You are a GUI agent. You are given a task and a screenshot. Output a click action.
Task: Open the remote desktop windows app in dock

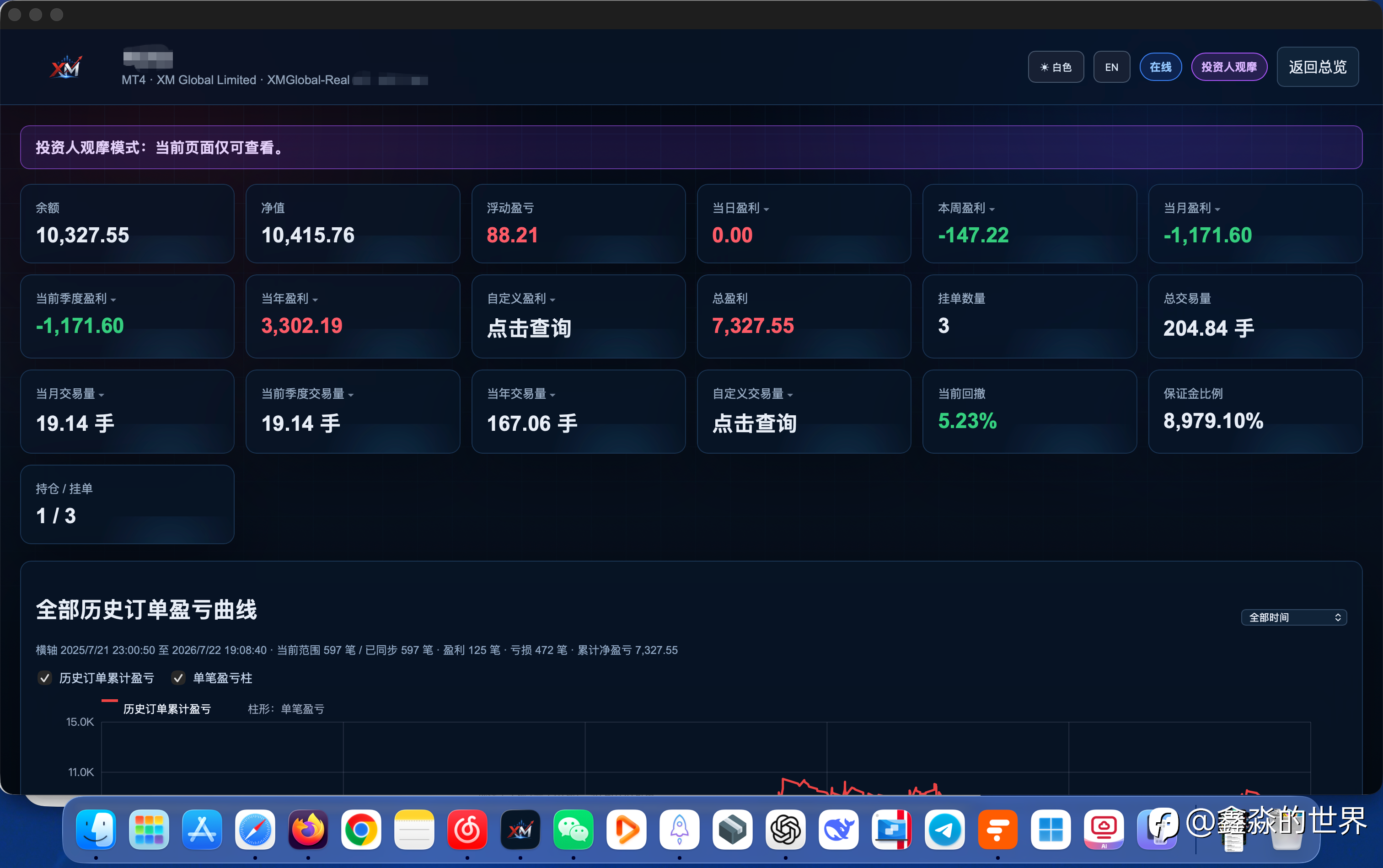[x=891, y=829]
